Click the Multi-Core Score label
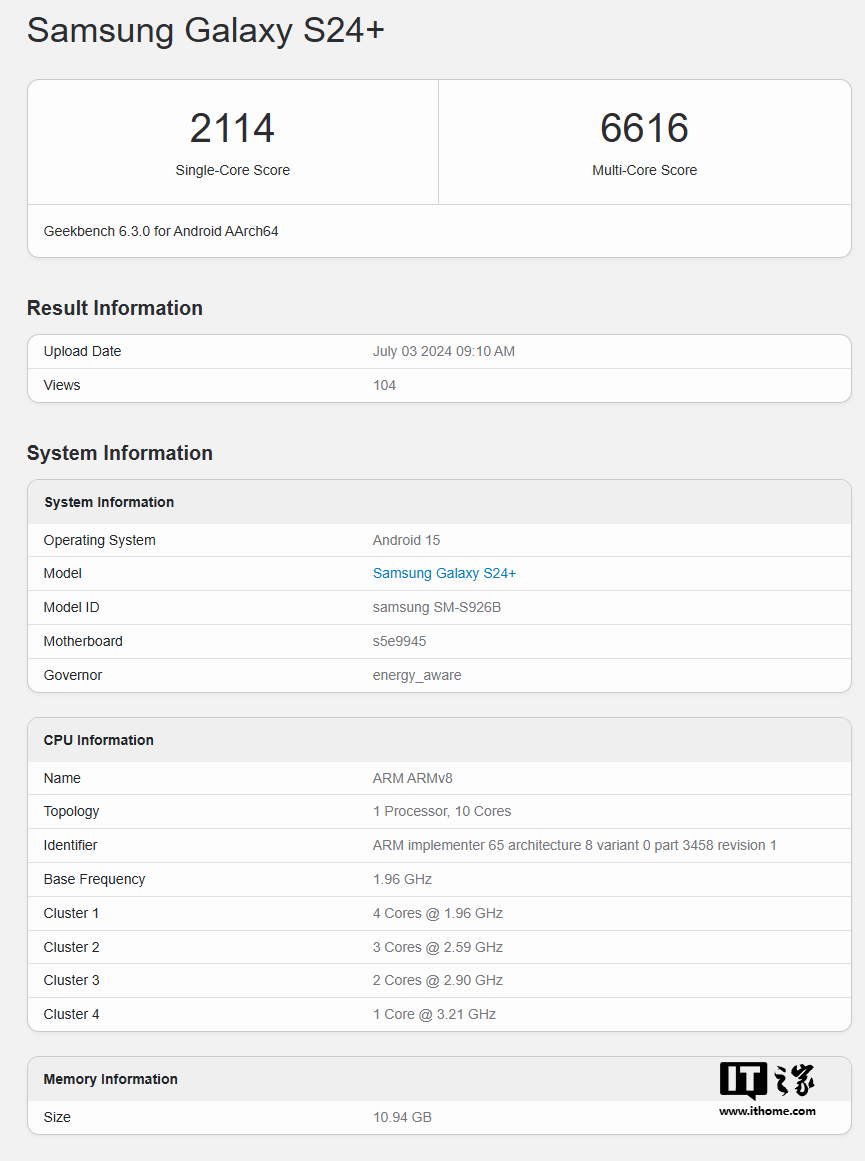 [x=644, y=170]
